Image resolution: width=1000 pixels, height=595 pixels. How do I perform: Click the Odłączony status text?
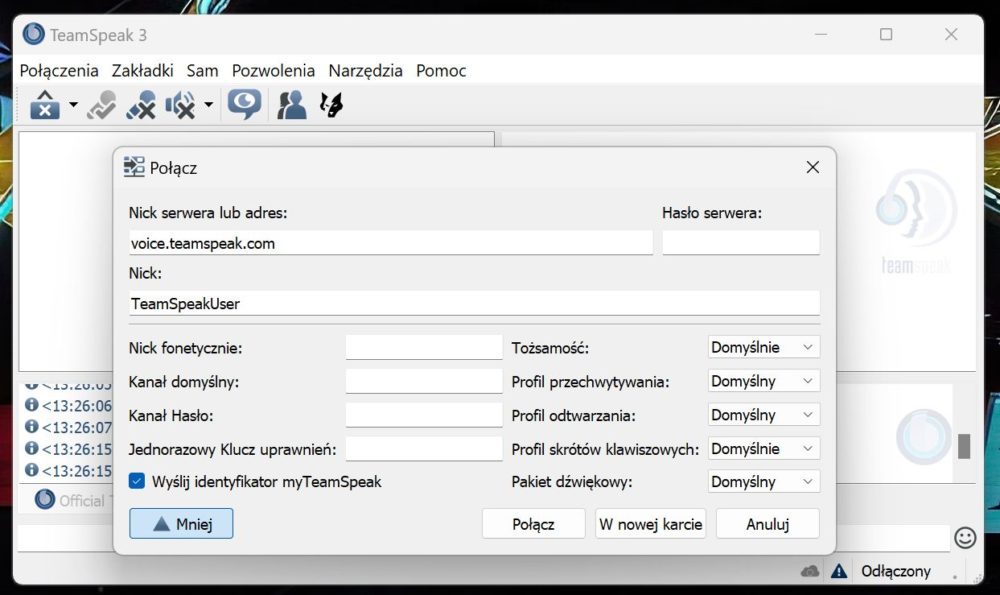tap(895, 571)
